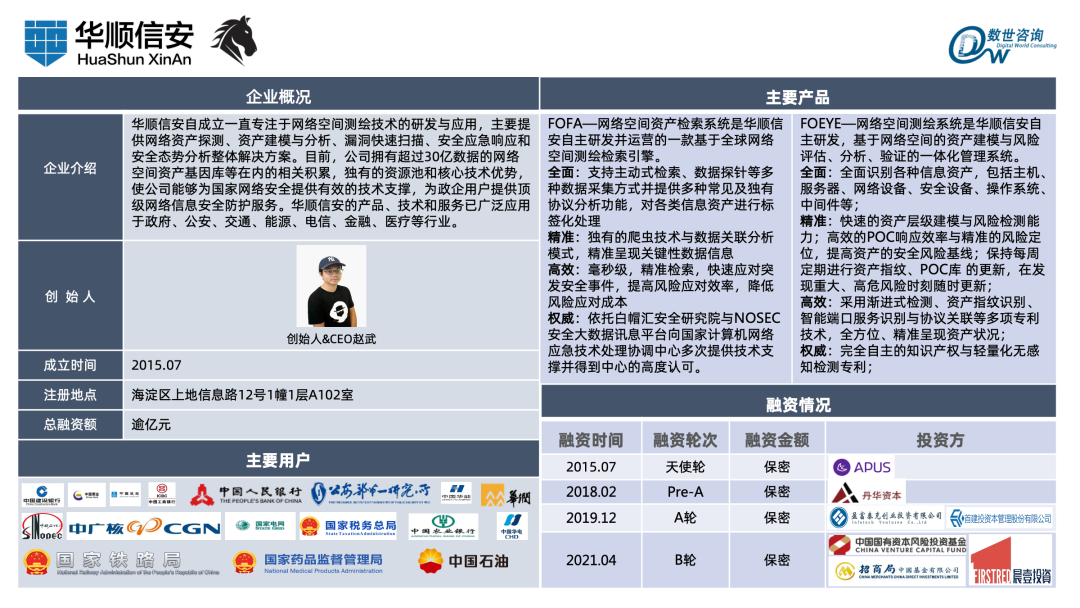Click the 总融资额 row label
The height and width of the screenshot is (608, 1080).
[x=70, y=424]
